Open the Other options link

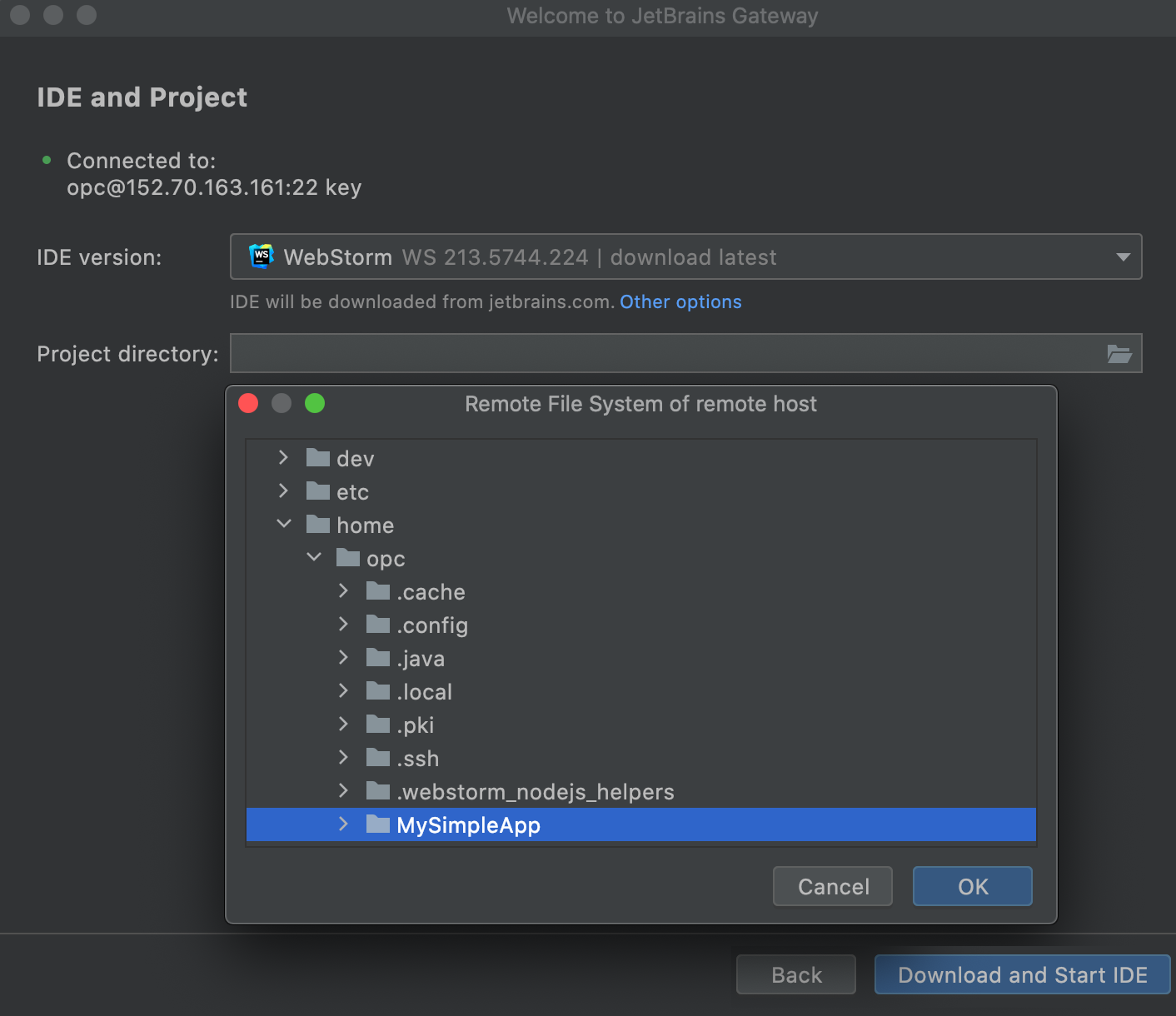click(680, 301)
